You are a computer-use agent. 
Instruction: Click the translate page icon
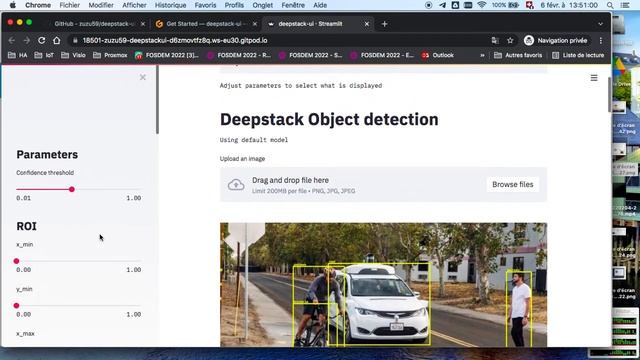click(x=495, y=40)
